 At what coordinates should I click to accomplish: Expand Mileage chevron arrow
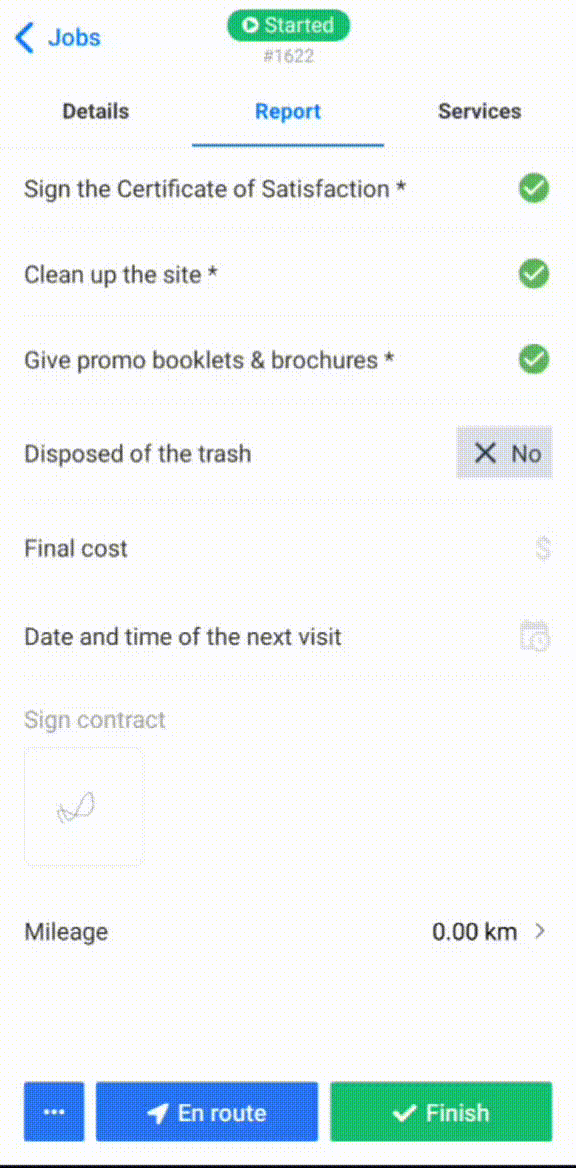pos(541,931)
